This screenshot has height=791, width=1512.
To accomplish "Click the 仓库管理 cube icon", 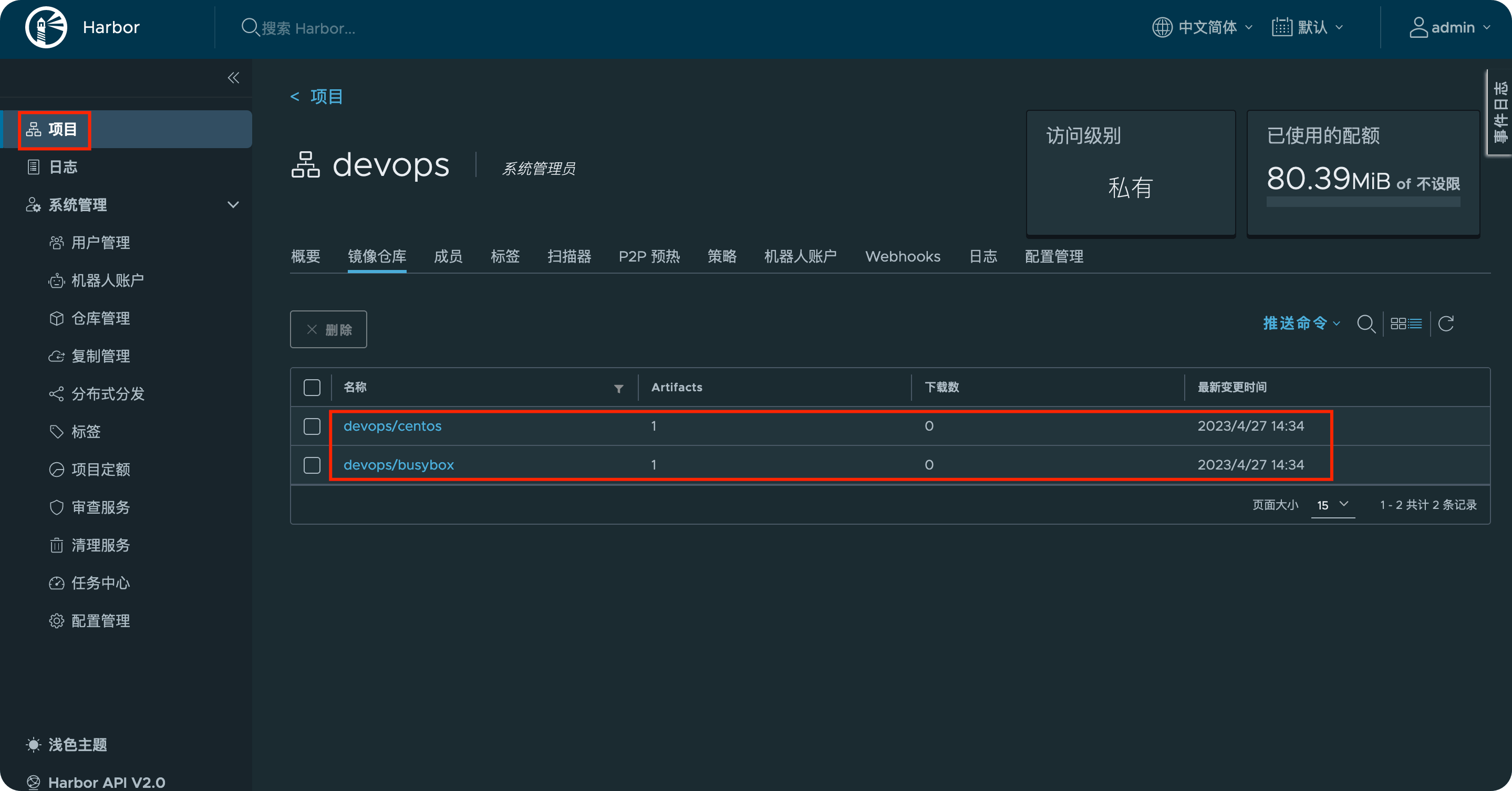I will 56,318.
